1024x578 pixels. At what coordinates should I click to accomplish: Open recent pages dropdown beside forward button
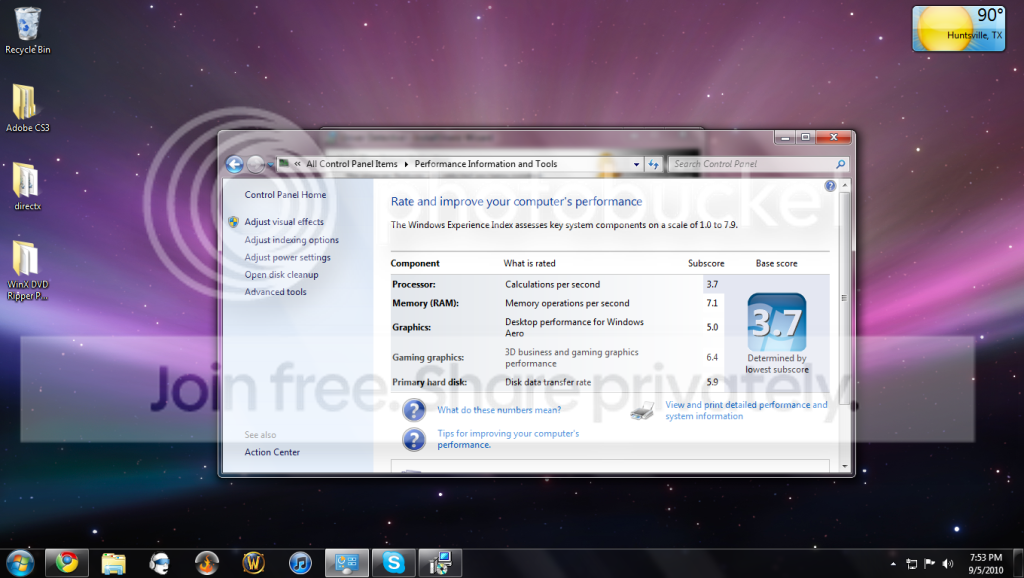(270, 165)
